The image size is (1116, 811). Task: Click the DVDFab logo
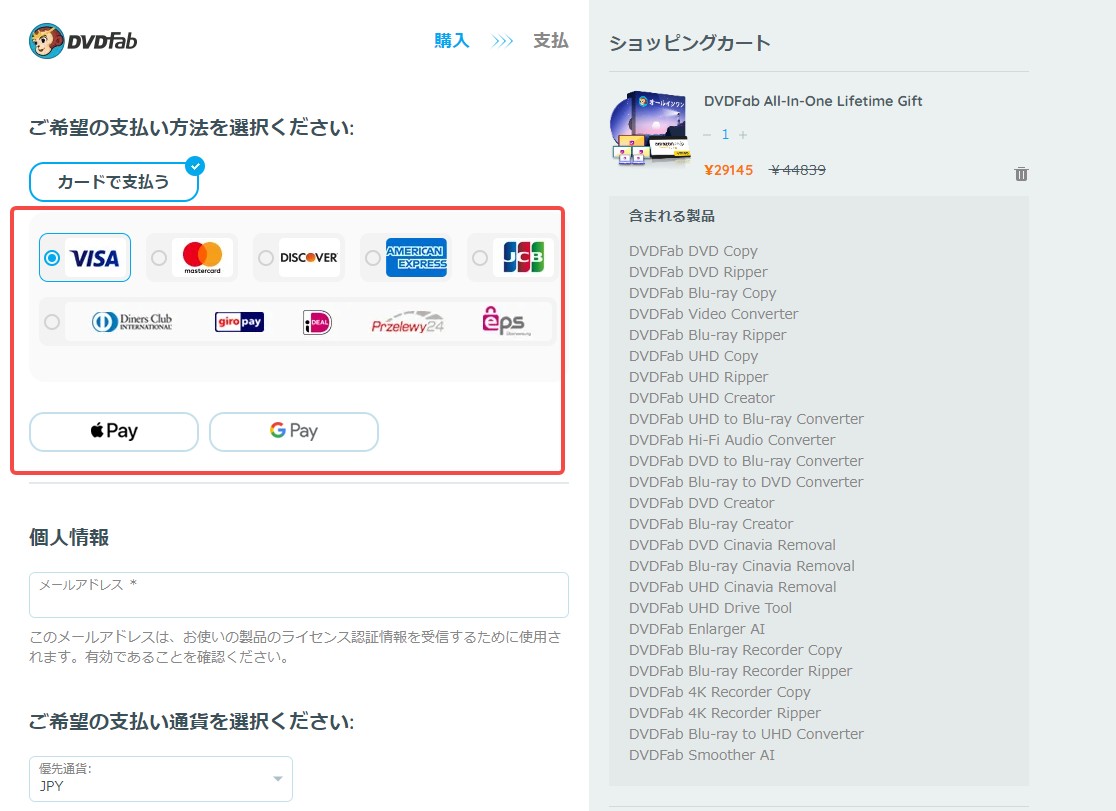(83, 41)
